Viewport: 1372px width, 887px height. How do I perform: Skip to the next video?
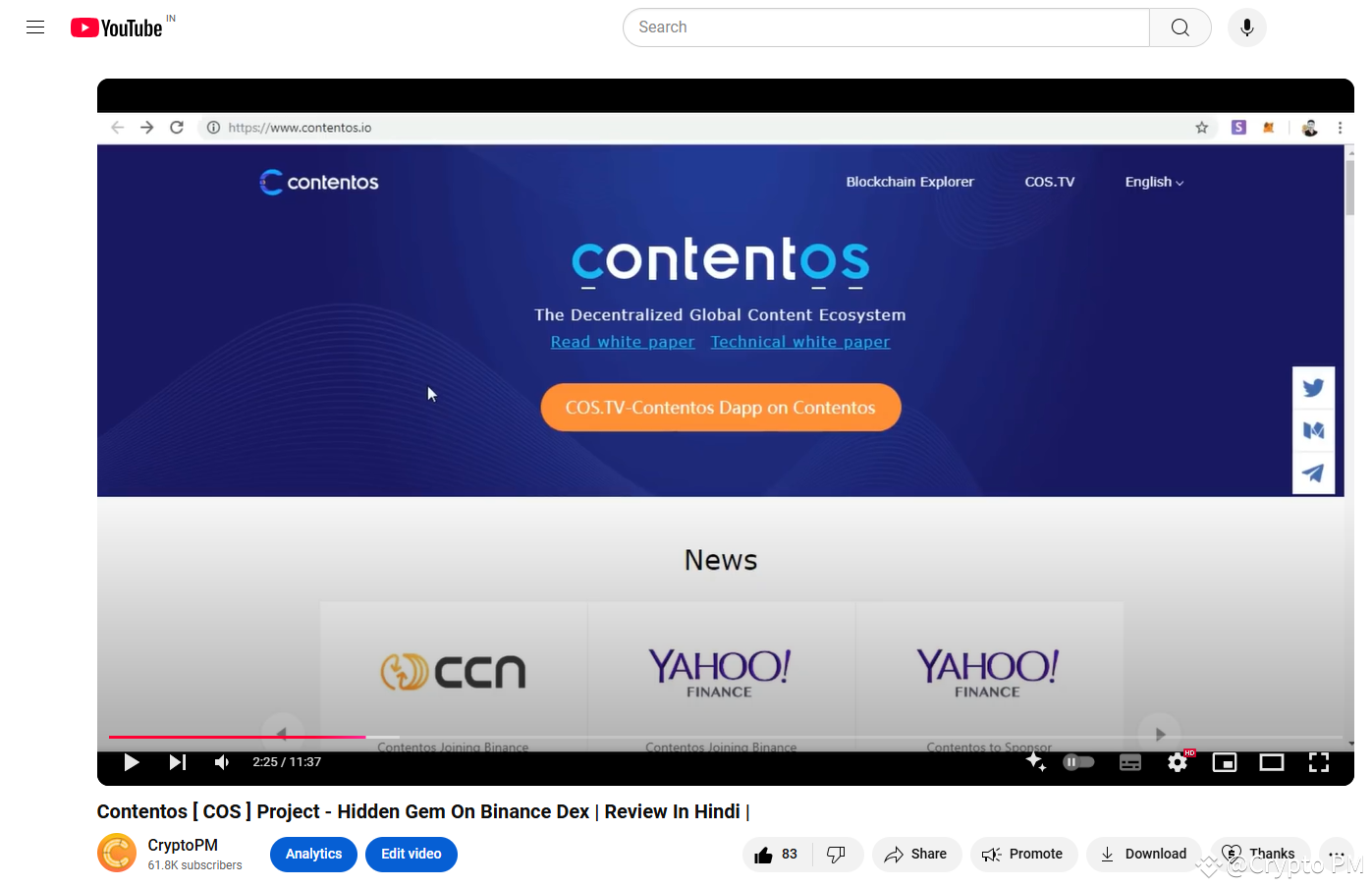coord(178,762)
